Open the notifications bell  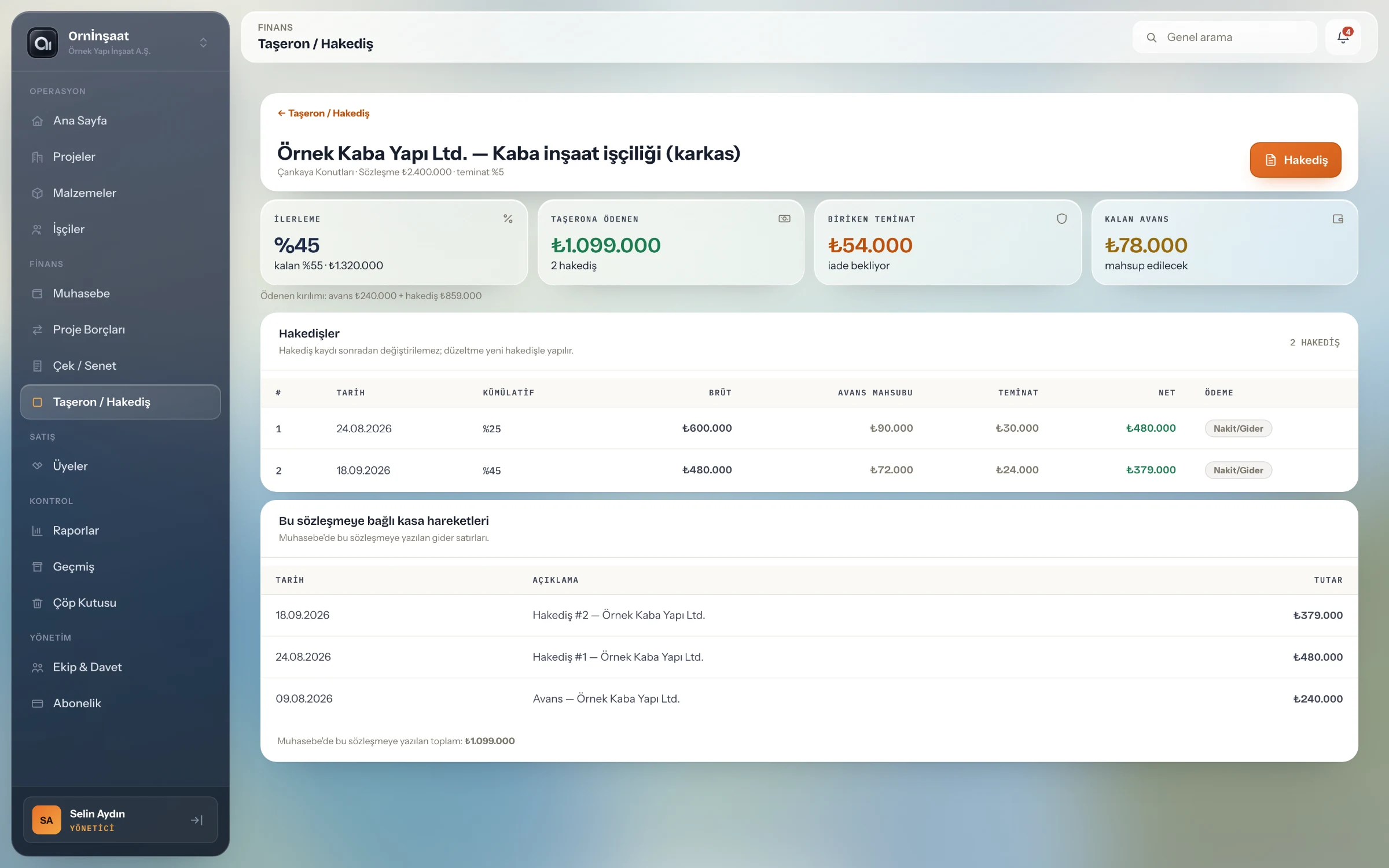[1343, 38]
